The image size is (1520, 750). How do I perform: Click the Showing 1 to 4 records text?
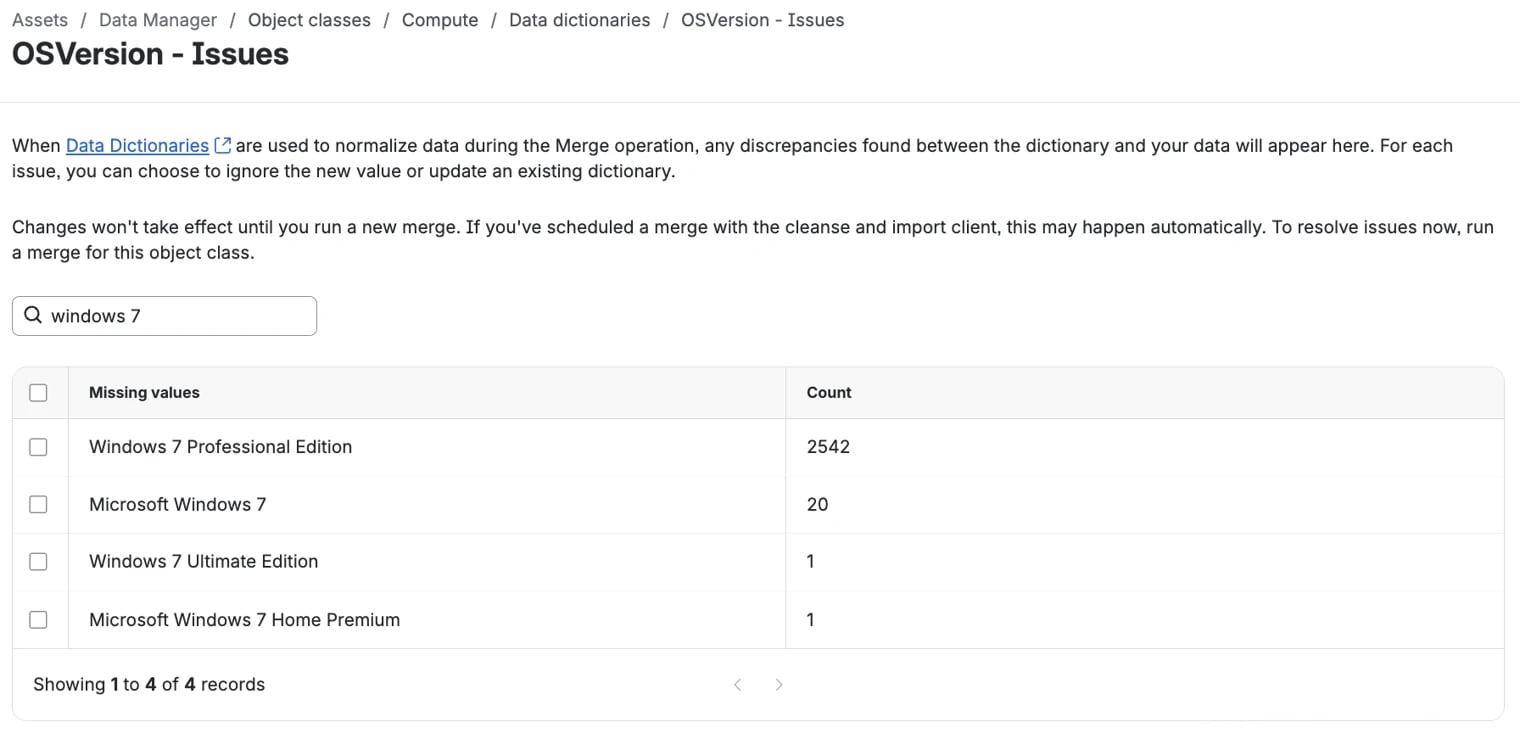click(x=149, y=685)
